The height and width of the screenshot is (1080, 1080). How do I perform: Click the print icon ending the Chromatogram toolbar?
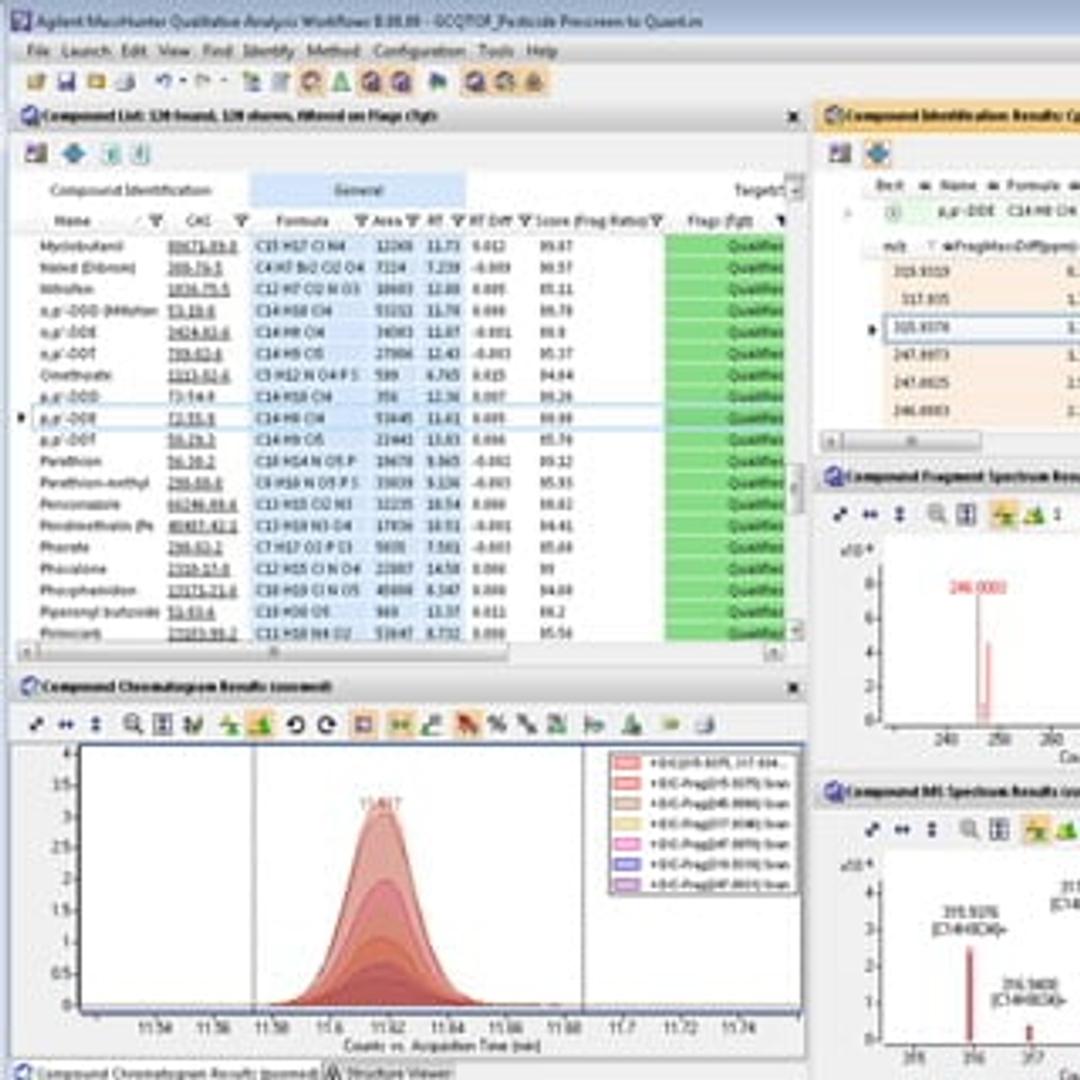(703, 725)
